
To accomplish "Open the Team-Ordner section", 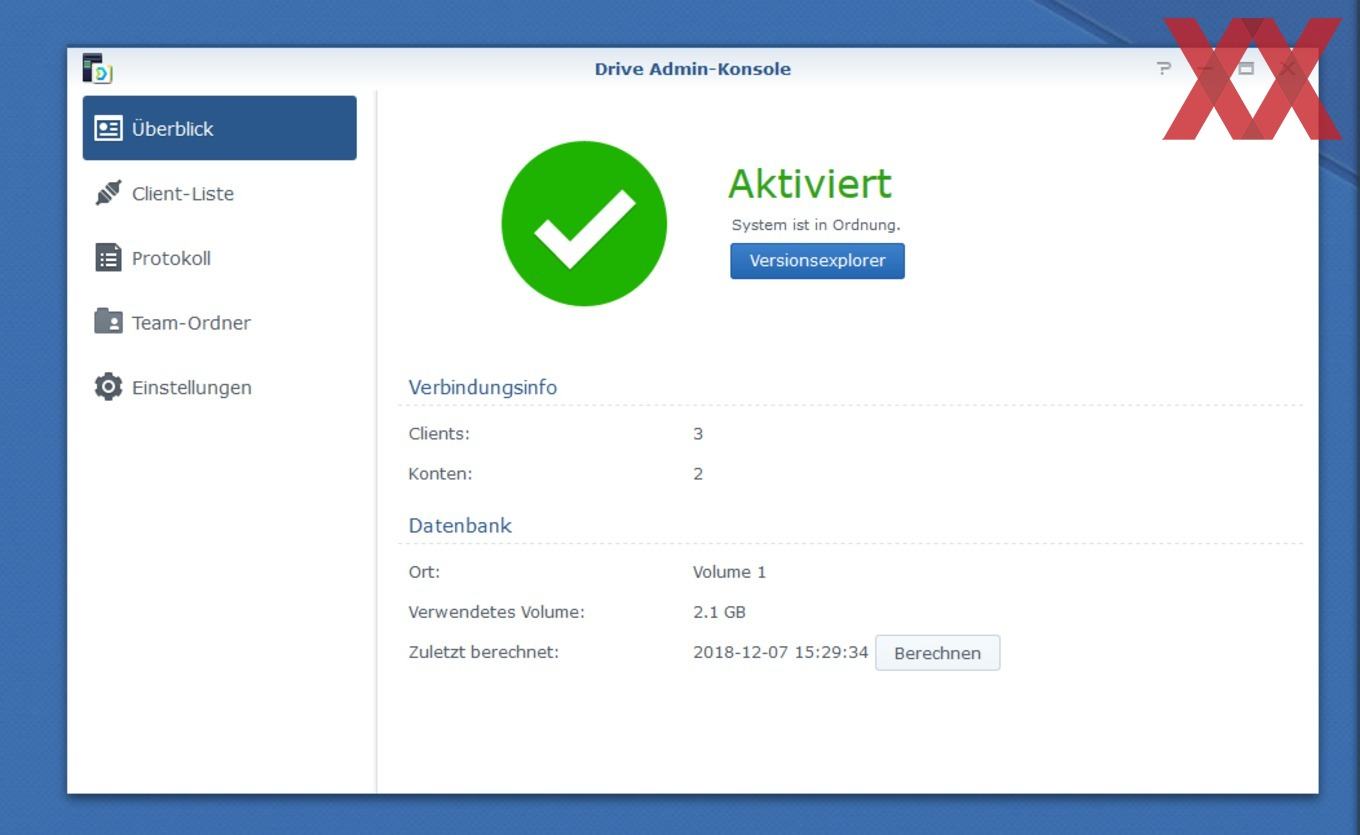I will click(219, 322).
